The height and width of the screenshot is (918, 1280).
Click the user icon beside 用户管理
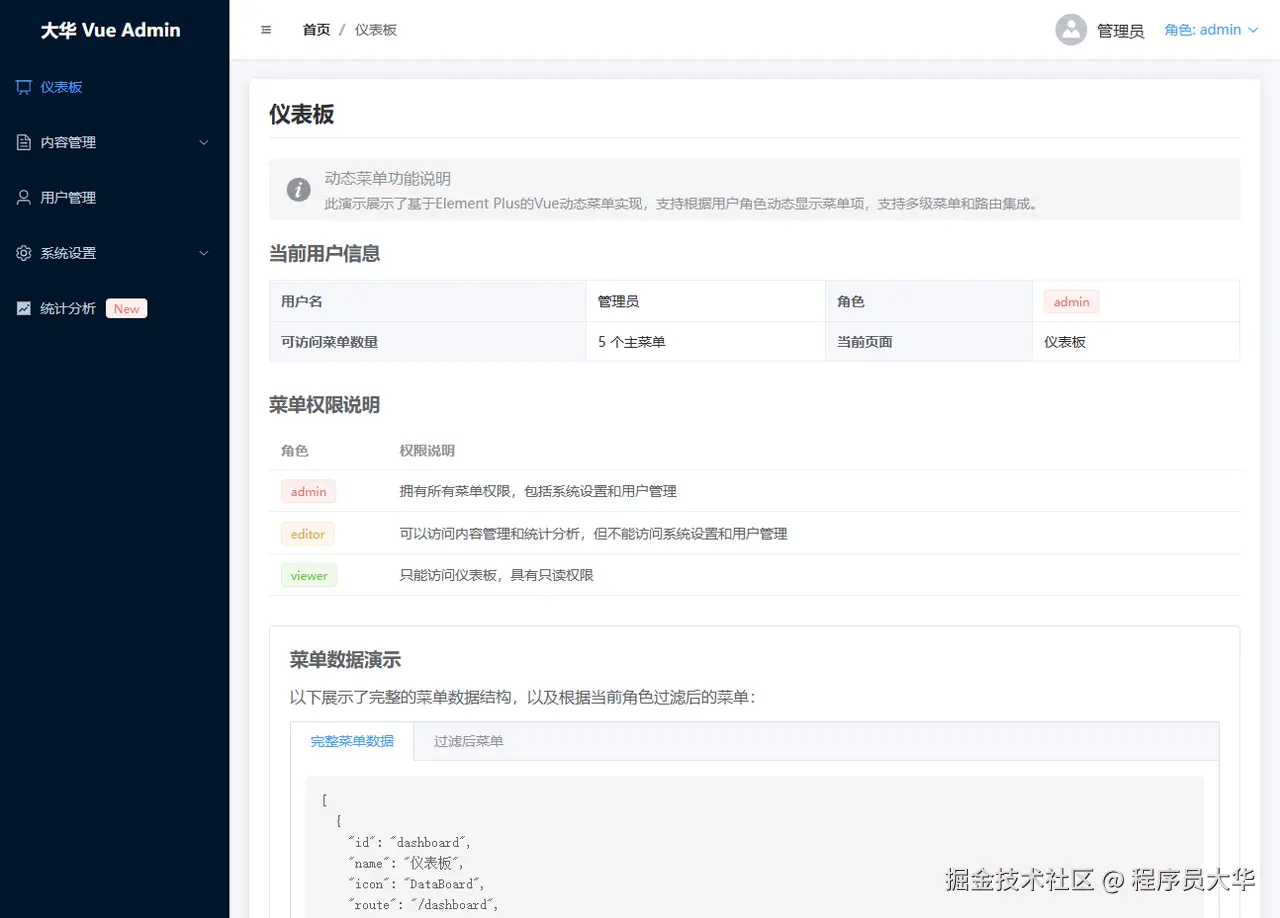(22, 197)
